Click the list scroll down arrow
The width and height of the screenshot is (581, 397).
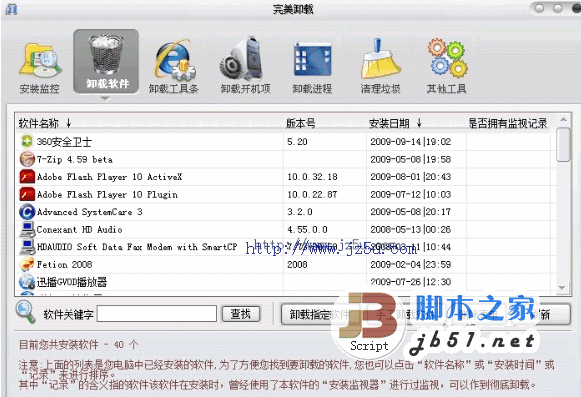[562, 287]
